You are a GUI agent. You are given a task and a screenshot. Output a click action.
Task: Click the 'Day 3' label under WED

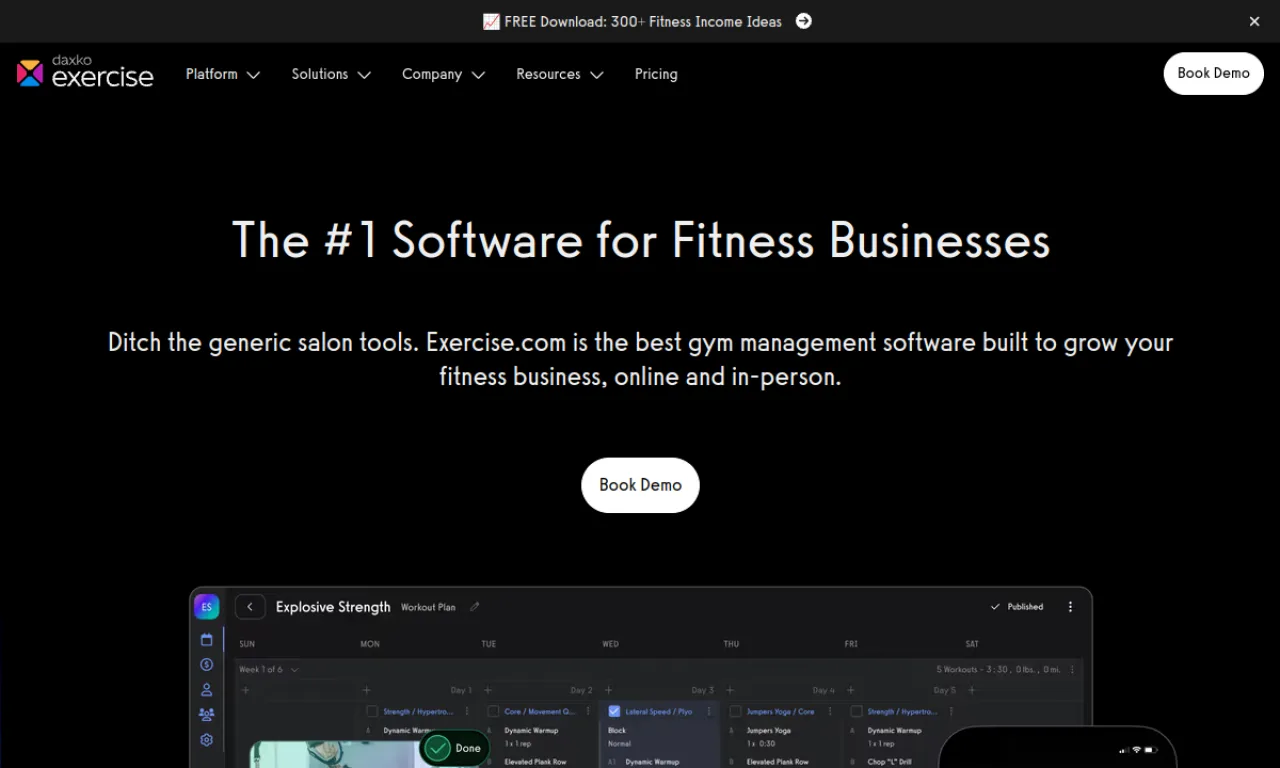pyautogui.click(x=703, y=690)
